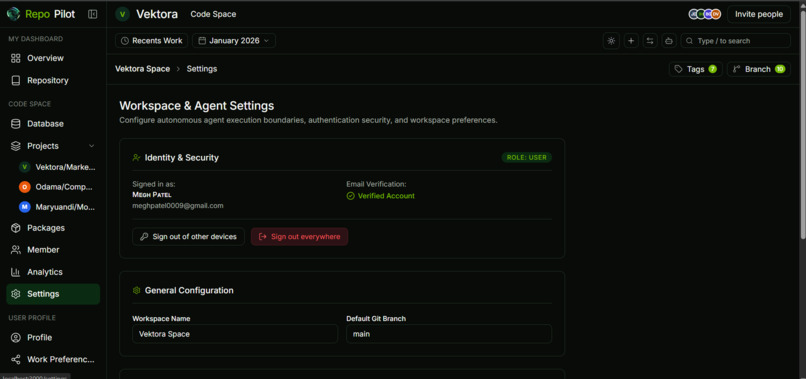Open the Profile user icon
This screenshot has width=806, height=379.
click(x=16, y=338)
